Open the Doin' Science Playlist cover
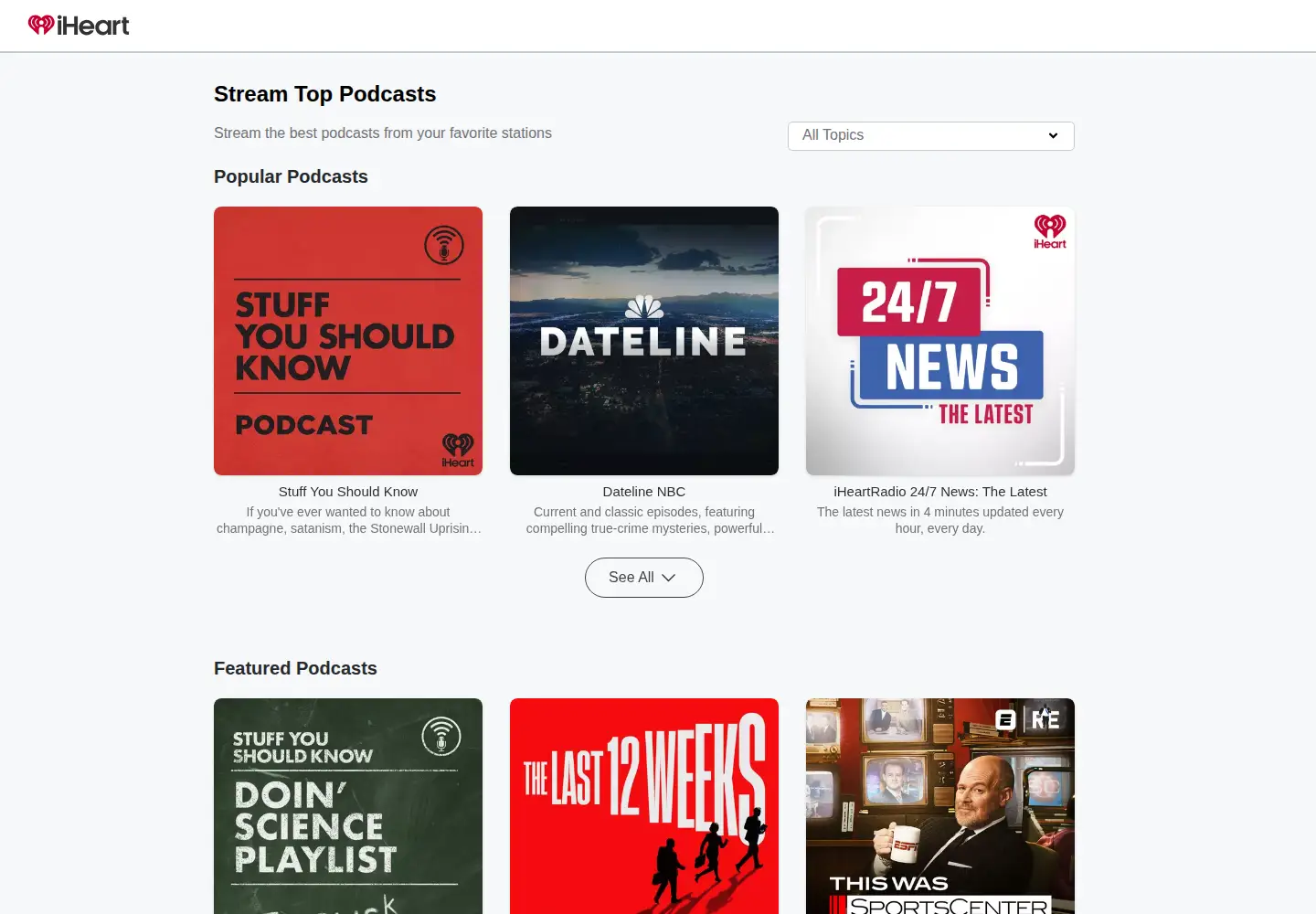This screenshot has height=914, width=1316. point(348,806)
